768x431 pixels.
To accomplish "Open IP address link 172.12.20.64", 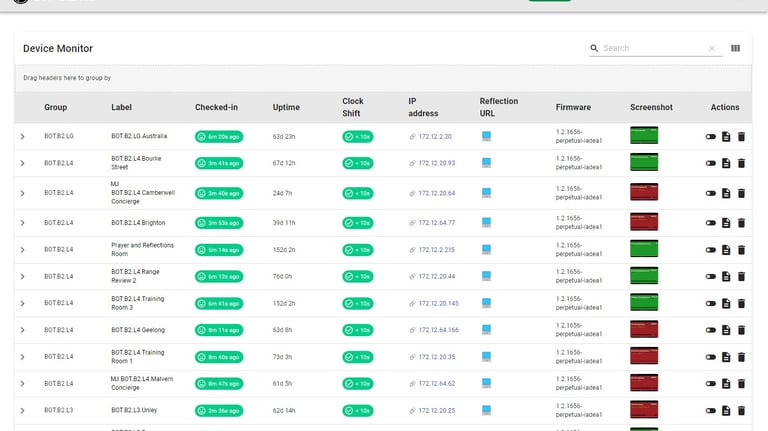I will [x=436, y=193].
